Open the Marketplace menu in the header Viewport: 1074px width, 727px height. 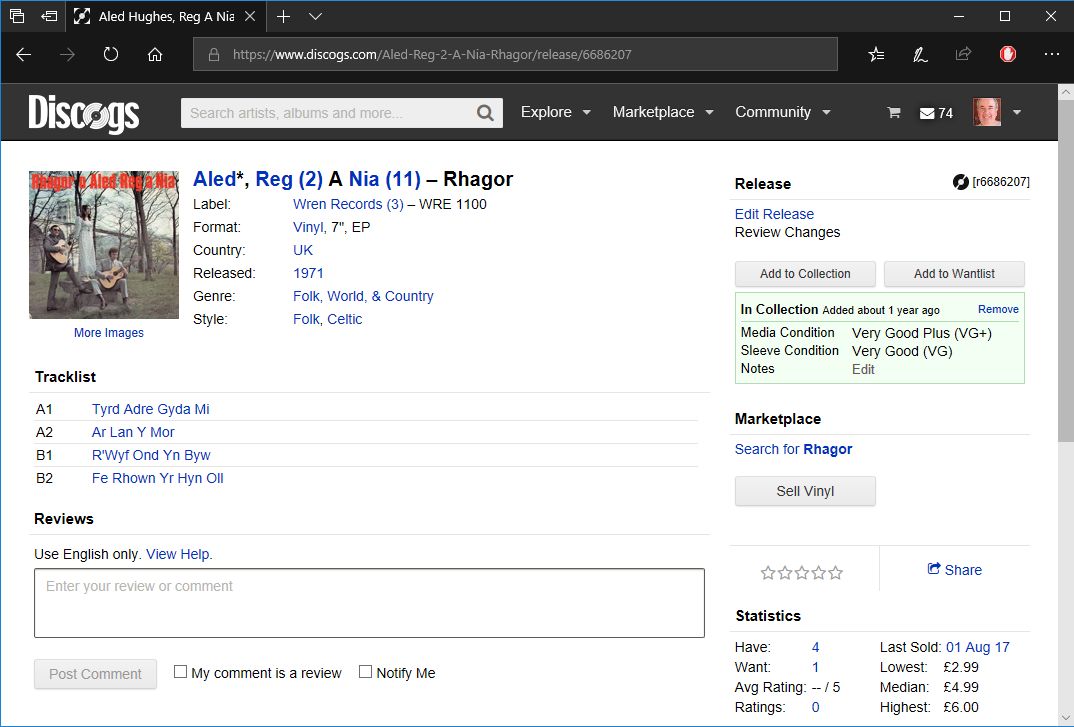click(x=662, y=112)
